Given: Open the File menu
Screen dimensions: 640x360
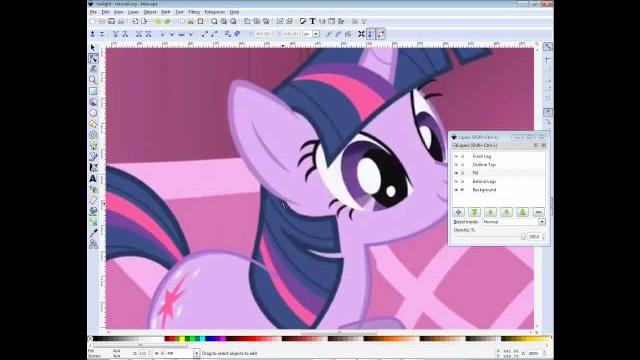Looking at the screenshot, I should tap(93, 12).
